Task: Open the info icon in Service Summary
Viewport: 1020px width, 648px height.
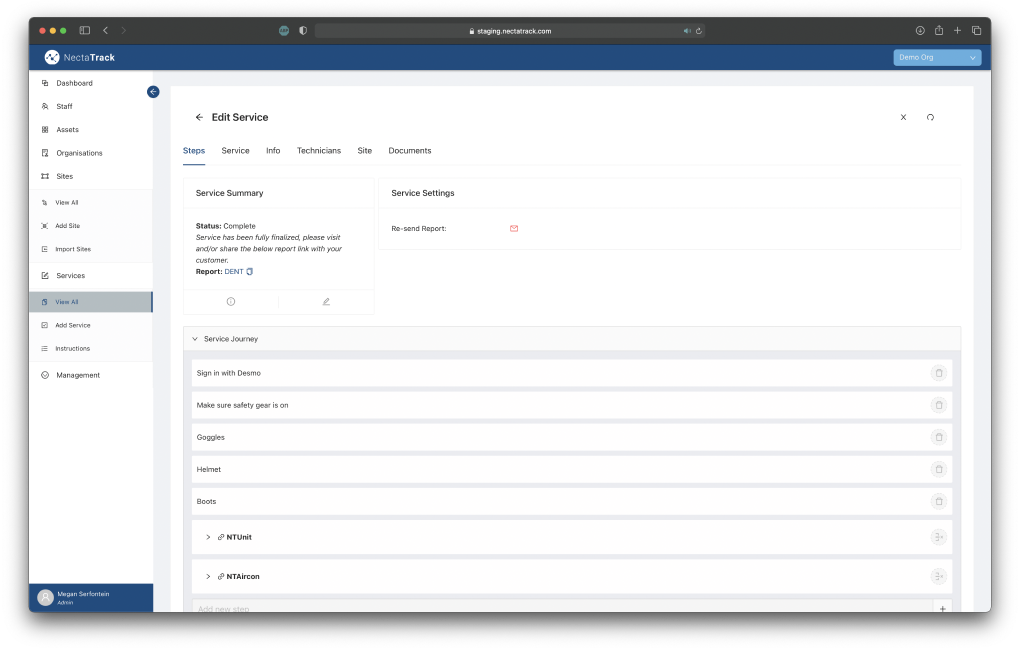Action: tap(230, 301)
